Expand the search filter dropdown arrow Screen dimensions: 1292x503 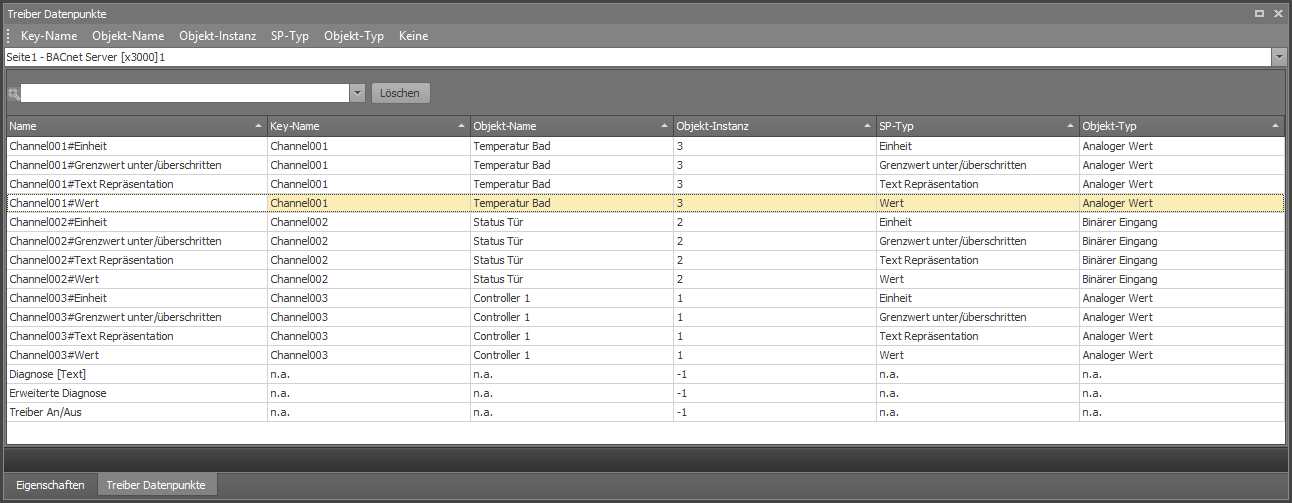[357, 93]
